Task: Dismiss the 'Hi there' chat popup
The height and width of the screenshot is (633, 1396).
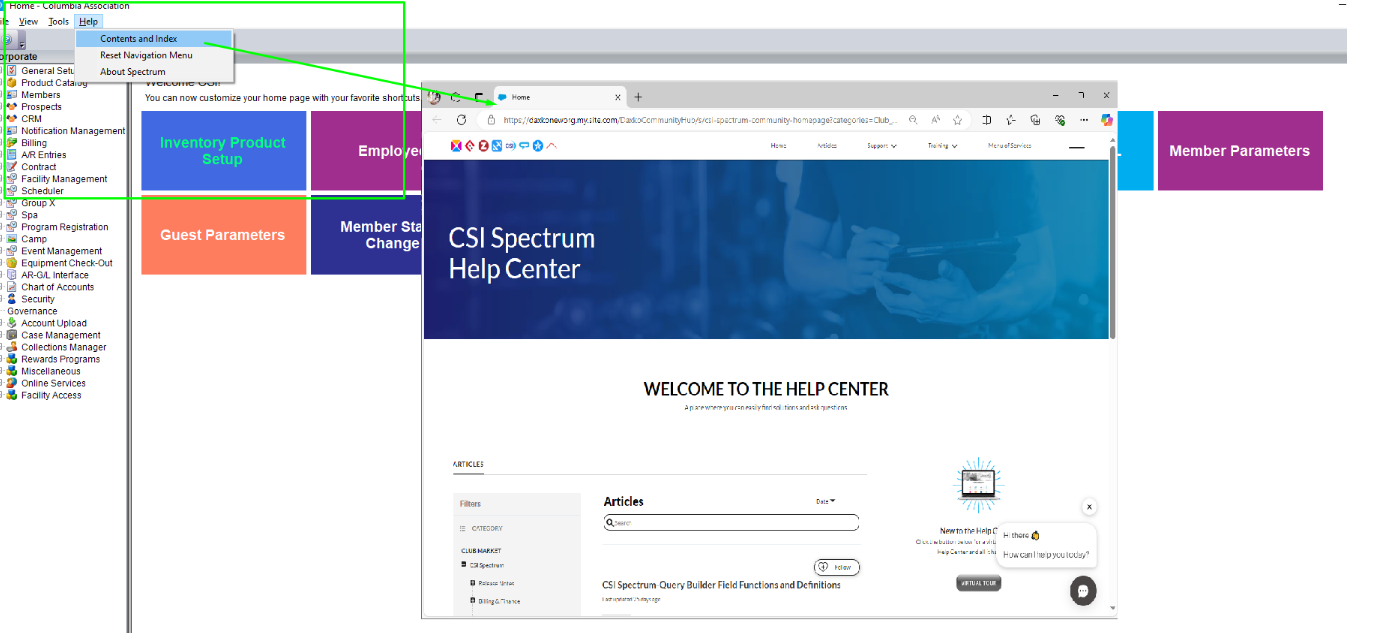Action: click(1089, 507)
